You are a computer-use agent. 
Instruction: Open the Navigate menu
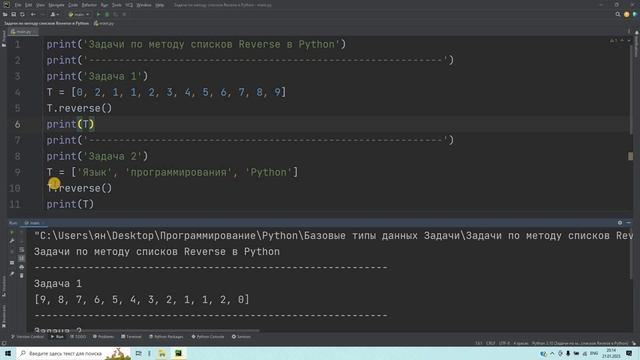coord(56,5)
